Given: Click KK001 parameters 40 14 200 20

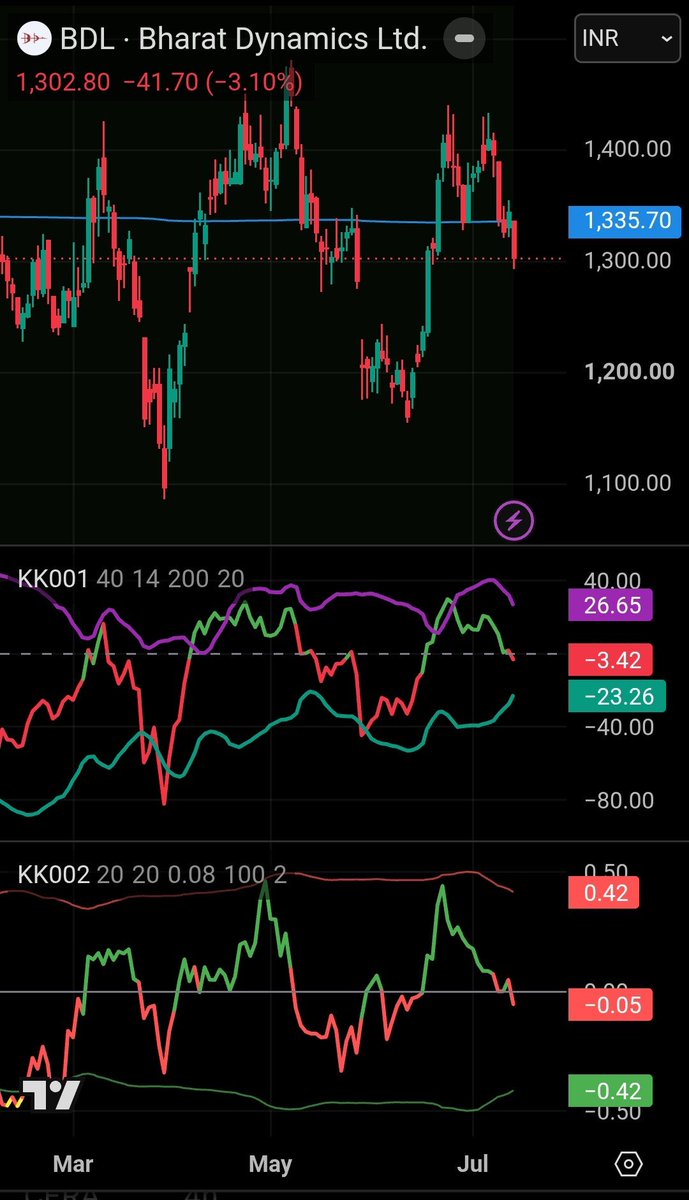Looking at the screenshot, I should pyautogui.click(x=170, y=578).
